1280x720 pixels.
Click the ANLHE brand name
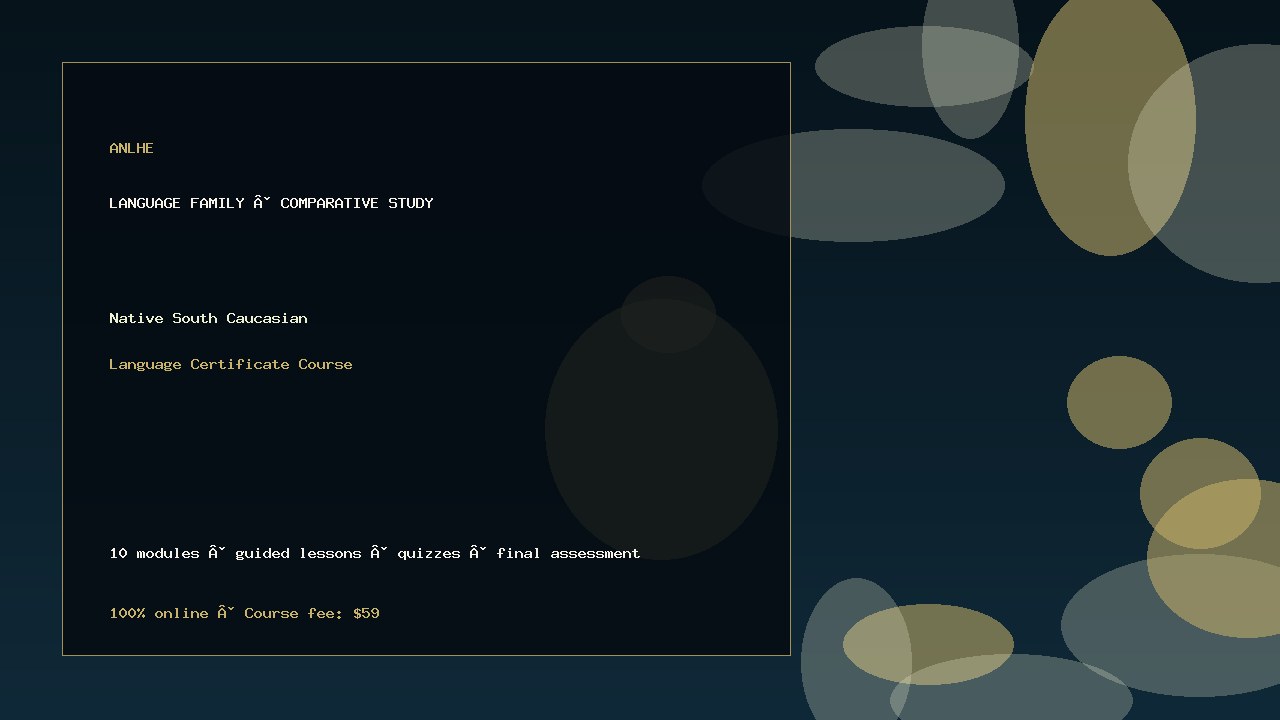coord(131,148)
